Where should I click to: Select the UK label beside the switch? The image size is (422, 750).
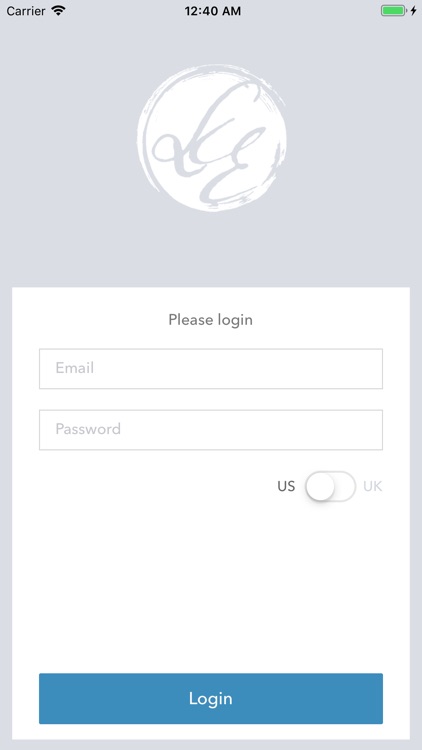(373, 486)
